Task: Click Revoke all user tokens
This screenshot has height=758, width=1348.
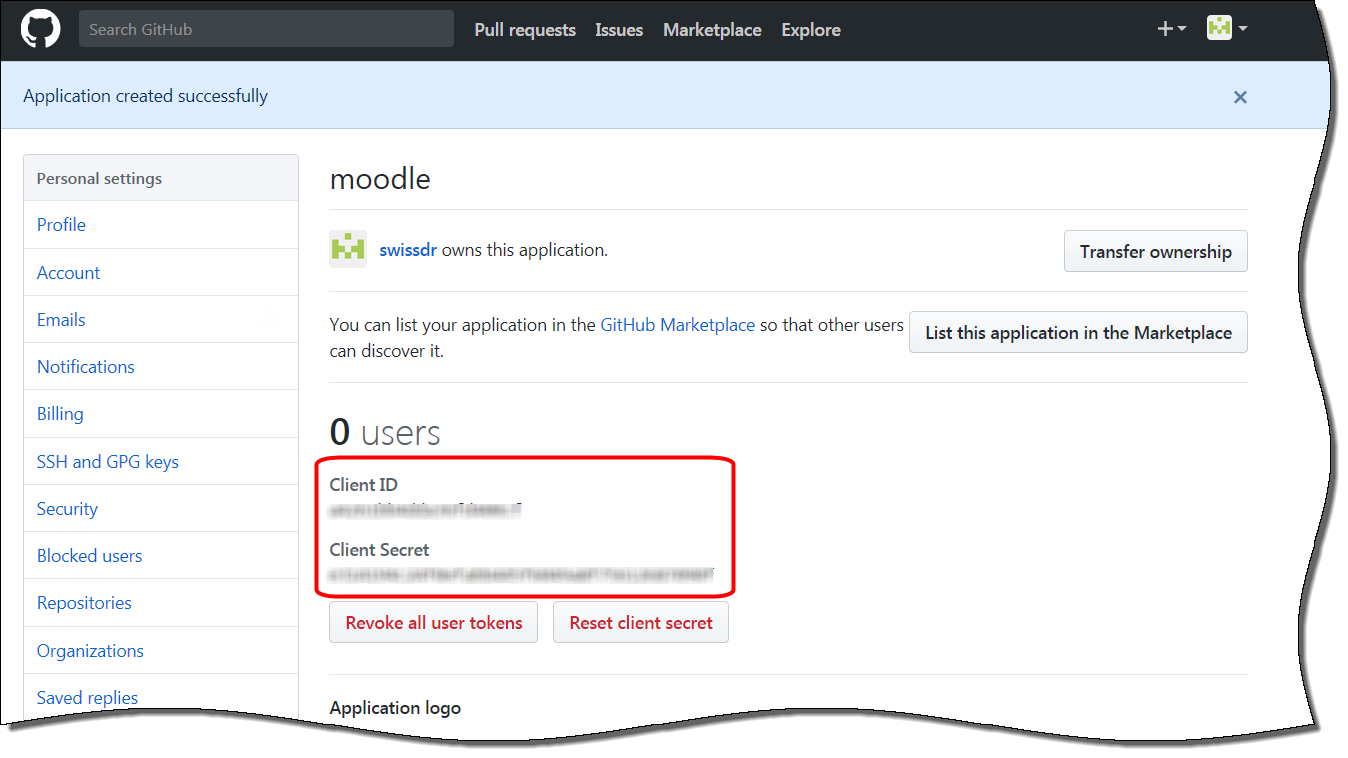Action: (434, 622)
